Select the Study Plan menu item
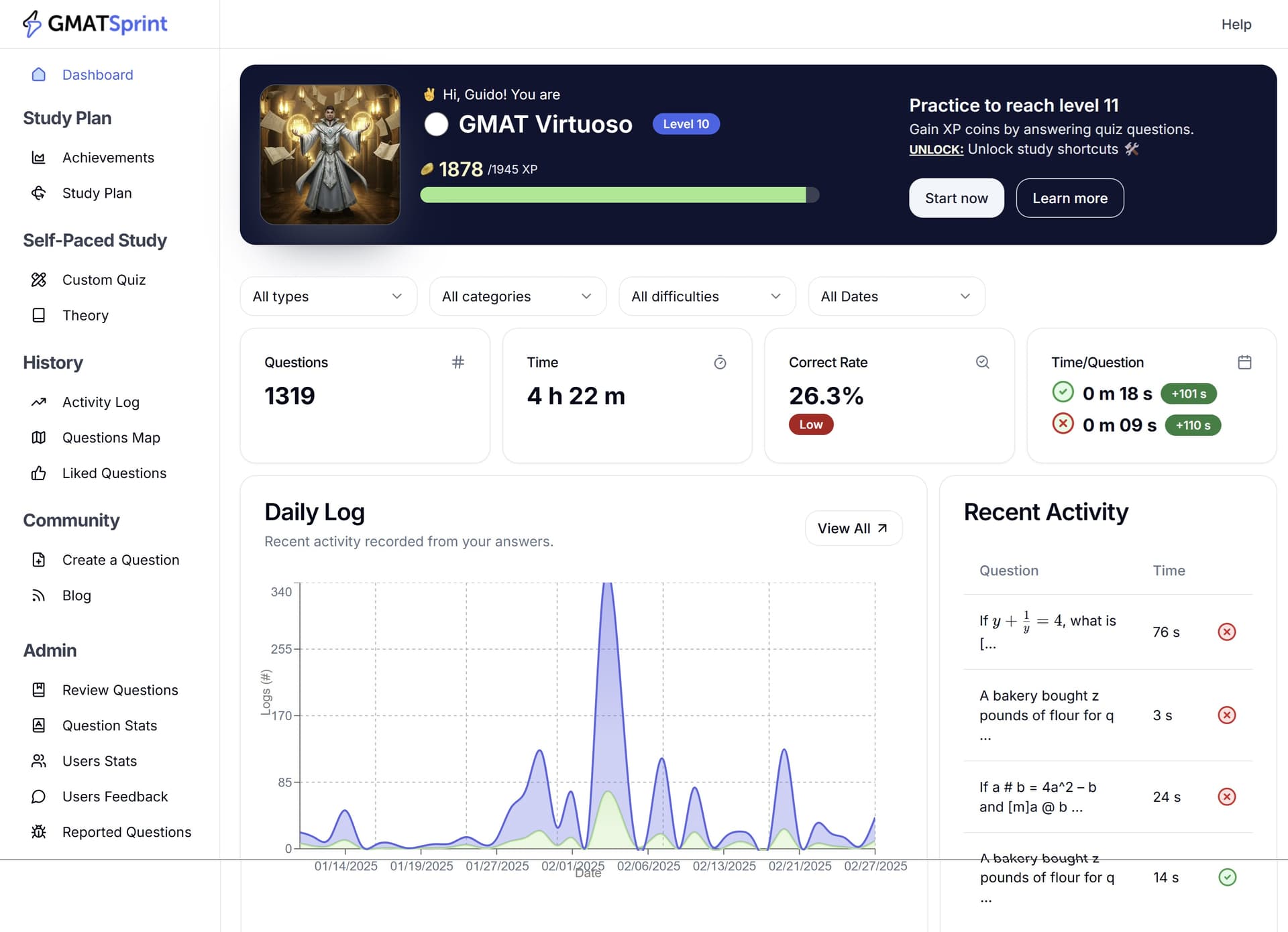The image size is (1288, 932). pyautogui.click(x=97, y=192)
